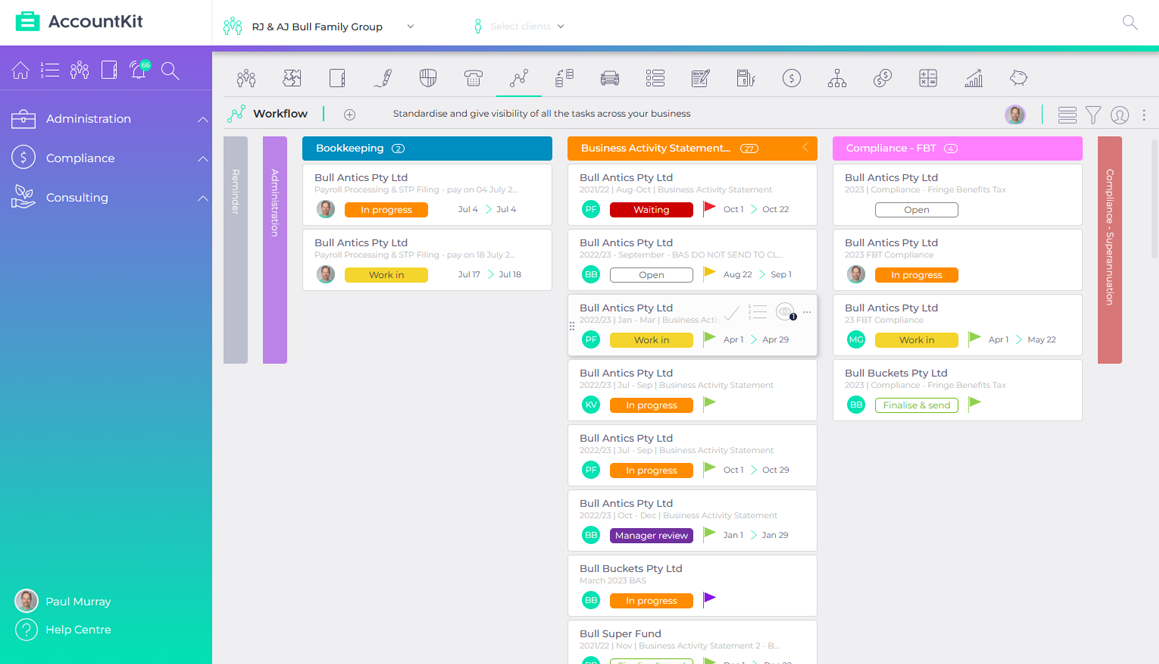The width and height of the screenshot is (1159, 664).
Task: Click the add workflow plus icon
Action: coord(350,115)
